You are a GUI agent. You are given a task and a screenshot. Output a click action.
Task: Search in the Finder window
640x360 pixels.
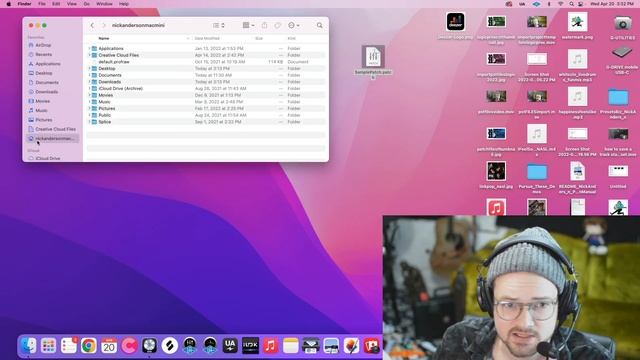(320, 25)
